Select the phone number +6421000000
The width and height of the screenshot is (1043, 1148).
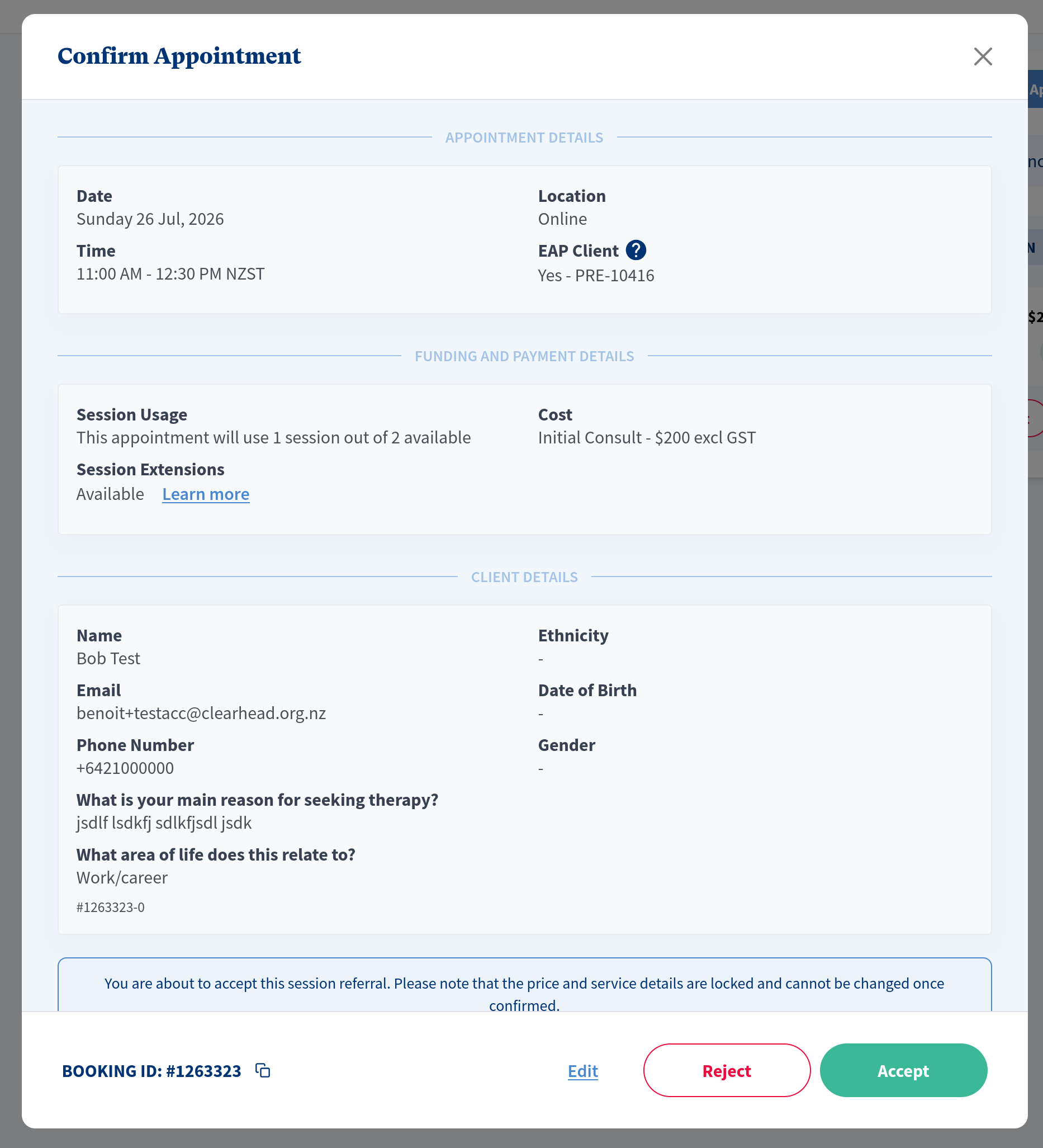point(125,768)
